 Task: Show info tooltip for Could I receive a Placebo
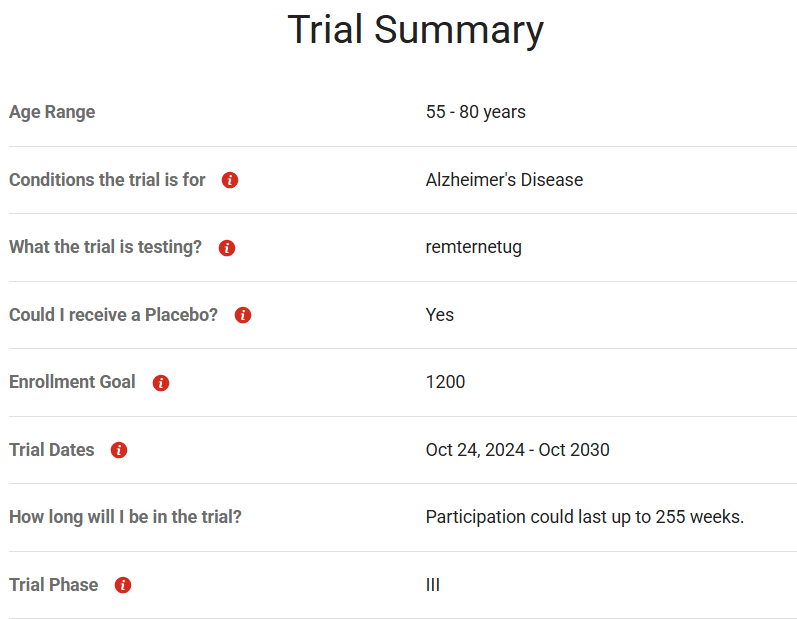[243, 315]
